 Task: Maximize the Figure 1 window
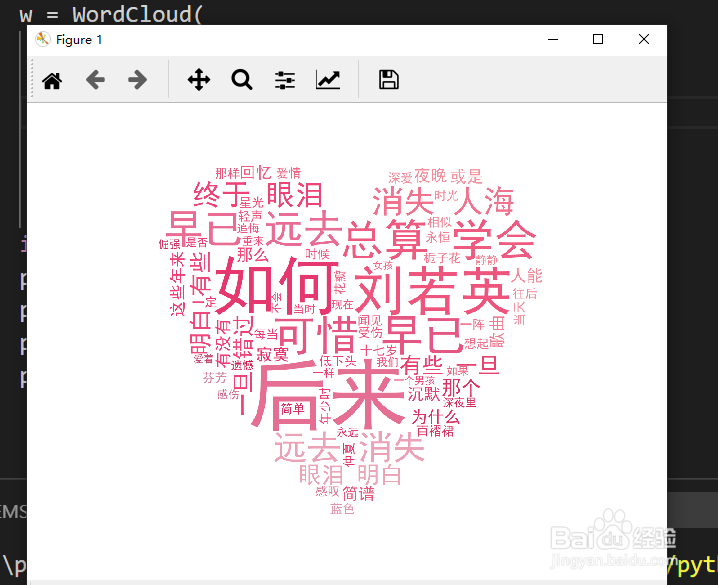click(x=598, y=39)
